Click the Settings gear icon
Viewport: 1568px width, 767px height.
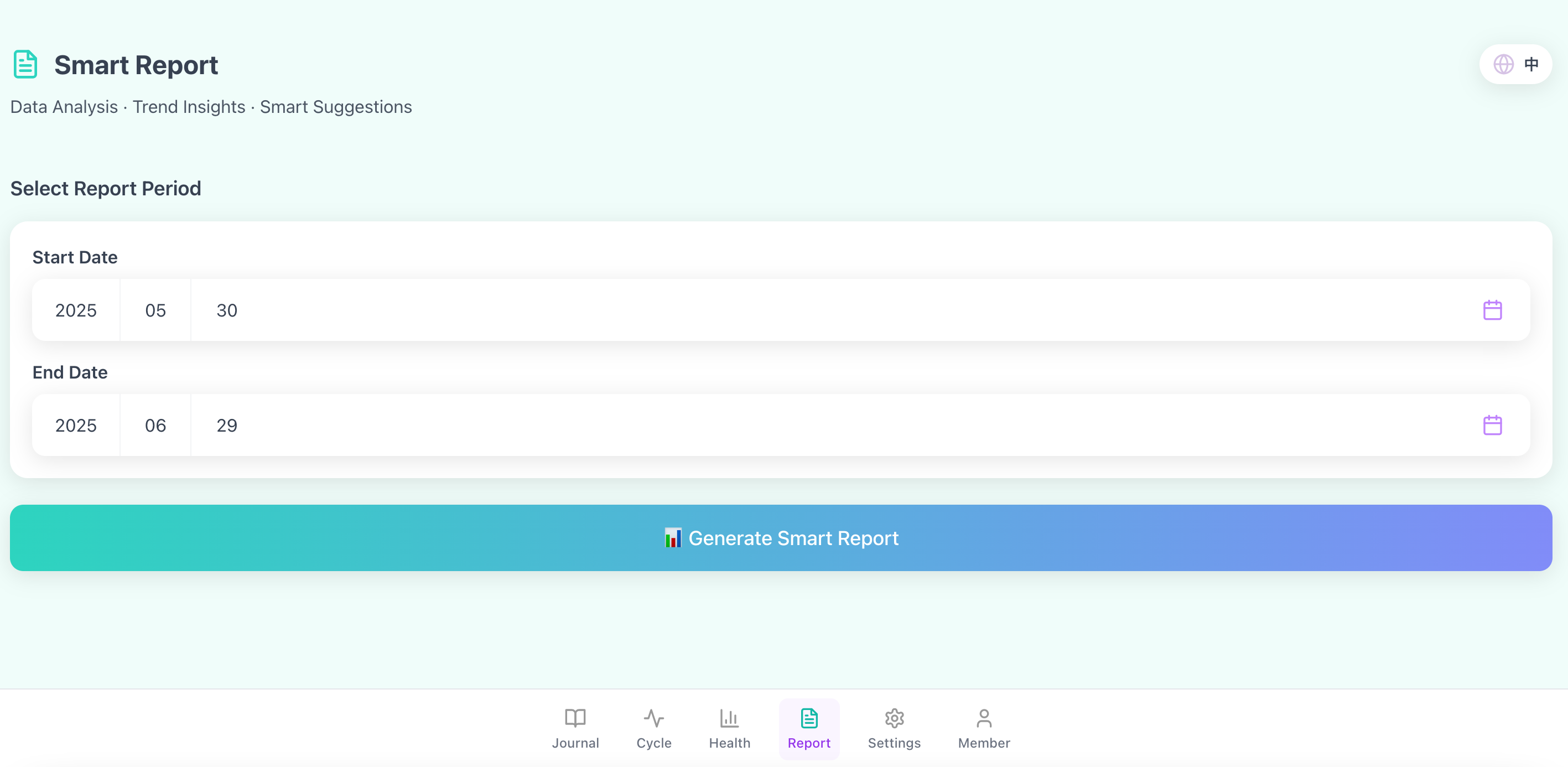(x=894, y=718)
